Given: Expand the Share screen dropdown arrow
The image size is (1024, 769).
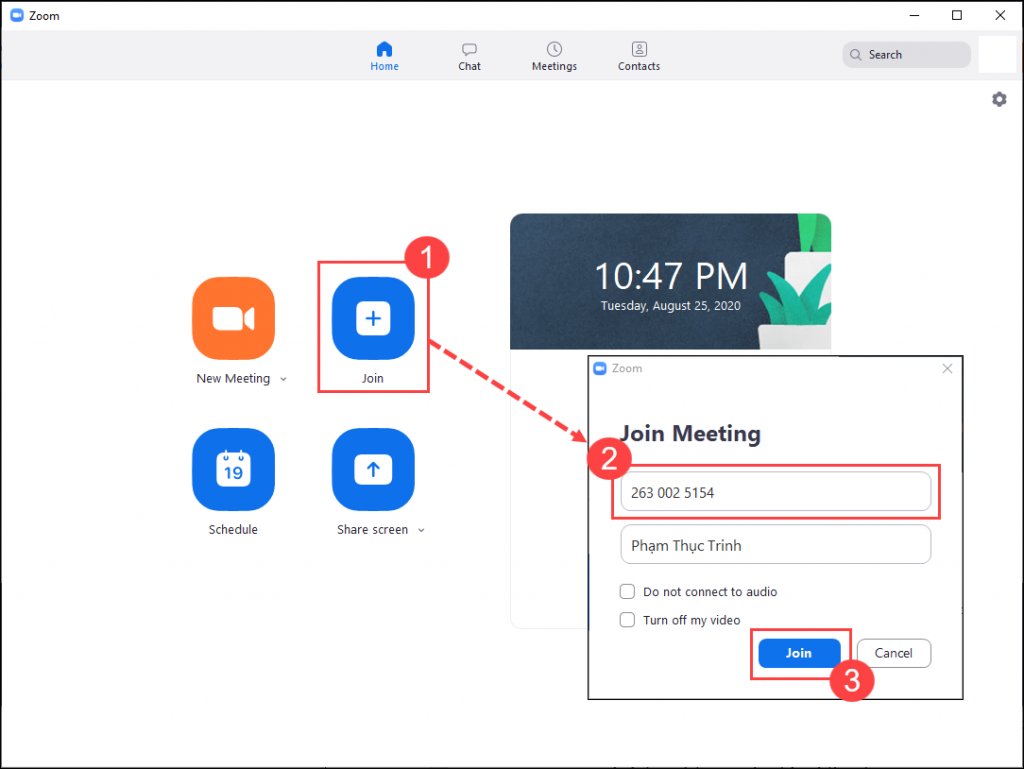Looking at the screenshot, I should pyautogui.click(x=421, y=530).
